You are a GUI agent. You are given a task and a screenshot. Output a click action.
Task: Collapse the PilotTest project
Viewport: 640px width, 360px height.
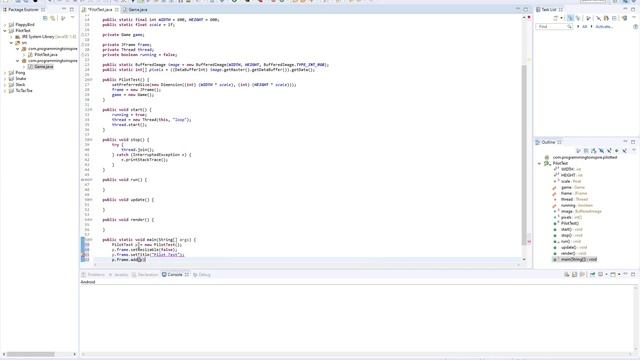coord(5,31)
